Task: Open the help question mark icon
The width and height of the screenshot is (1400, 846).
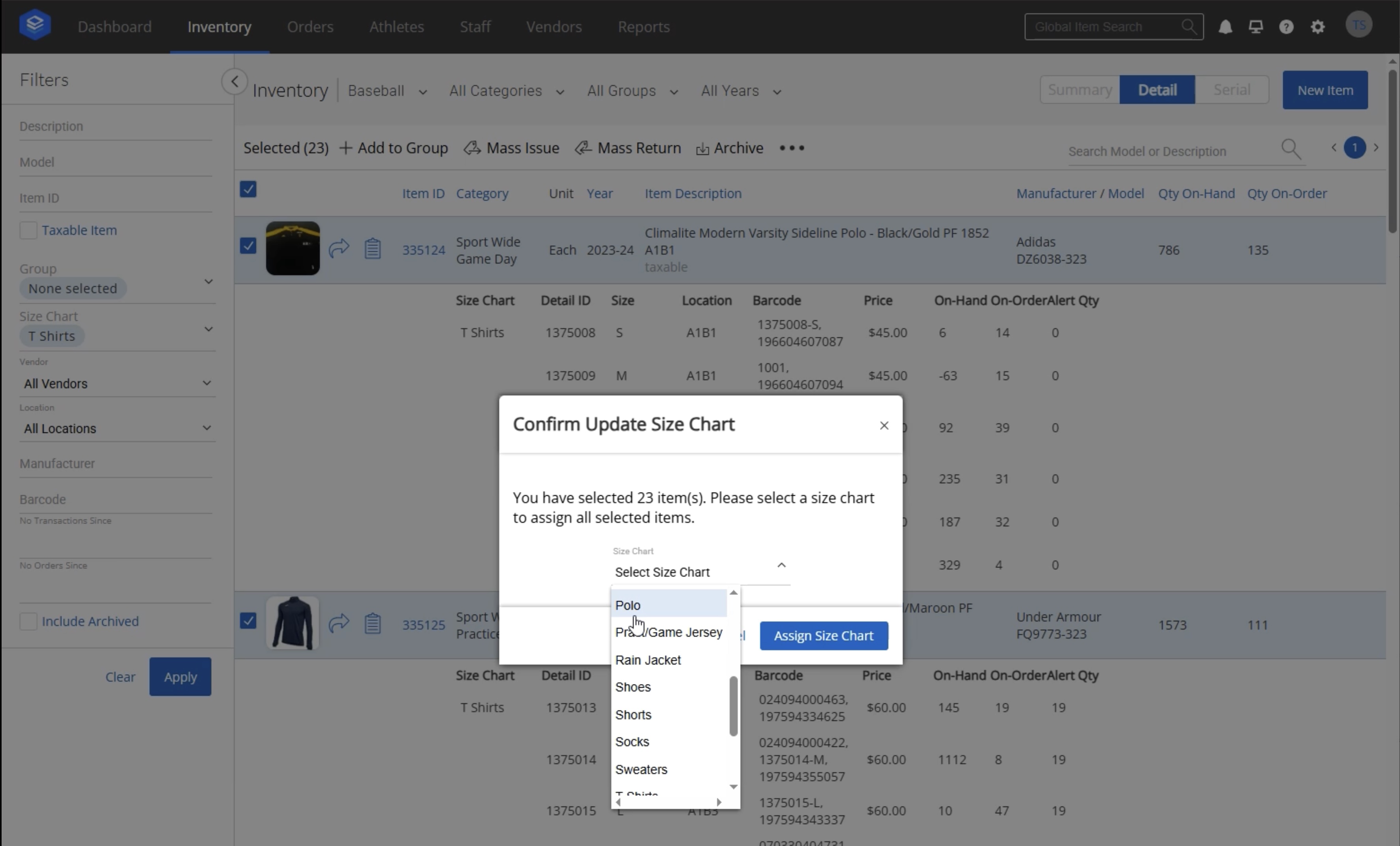Action: pos(1286,27)
